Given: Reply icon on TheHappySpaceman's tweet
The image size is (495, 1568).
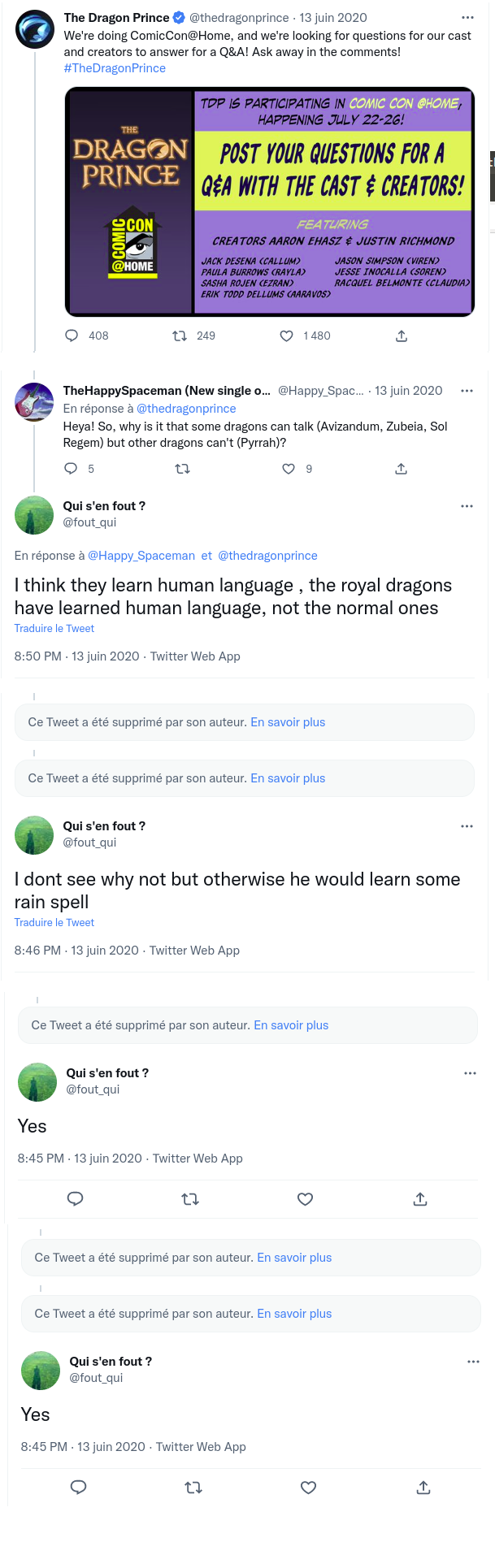Looking at the screenshot, I should tap(71, 469).
